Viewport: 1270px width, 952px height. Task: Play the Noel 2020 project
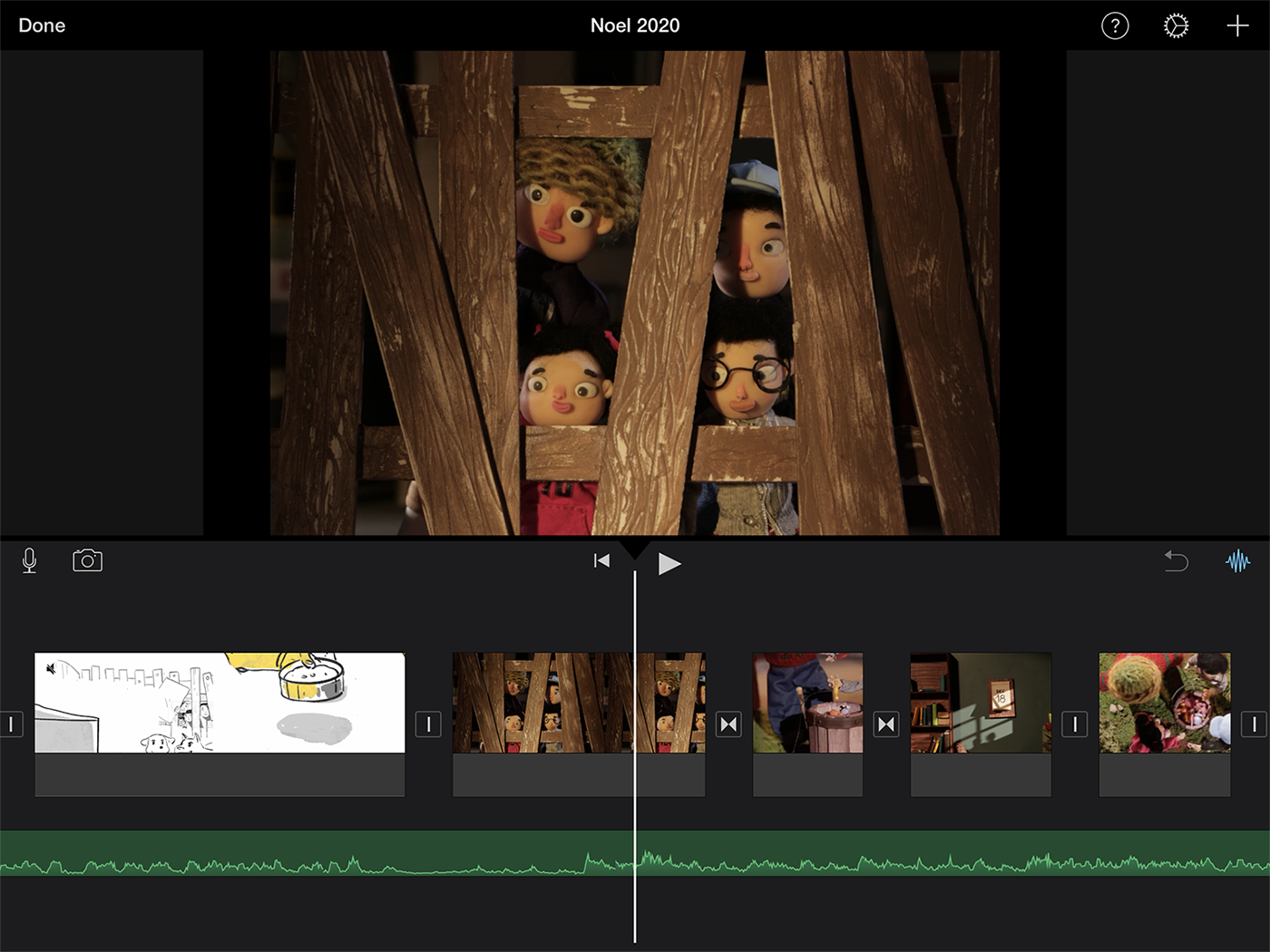point(669,563)
